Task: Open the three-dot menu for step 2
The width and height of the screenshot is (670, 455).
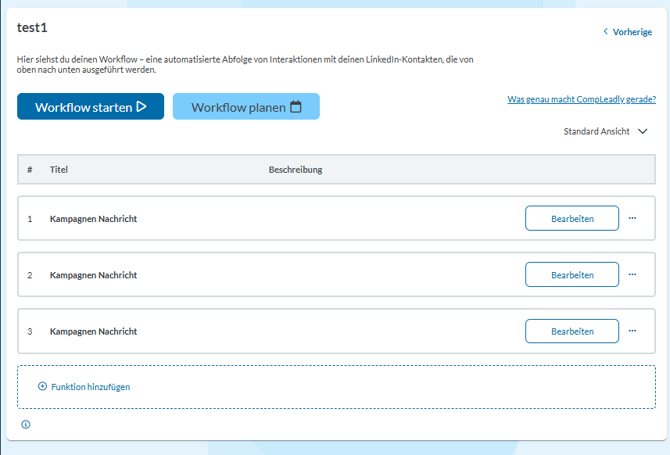Action: point(632,274)
